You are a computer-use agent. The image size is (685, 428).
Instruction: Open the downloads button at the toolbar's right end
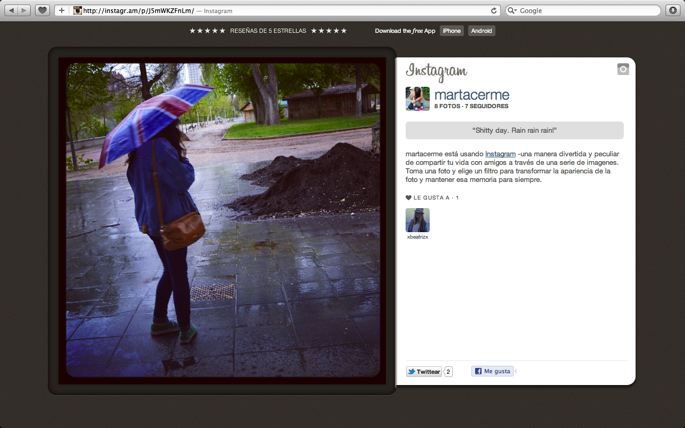(x=673, y=10)
